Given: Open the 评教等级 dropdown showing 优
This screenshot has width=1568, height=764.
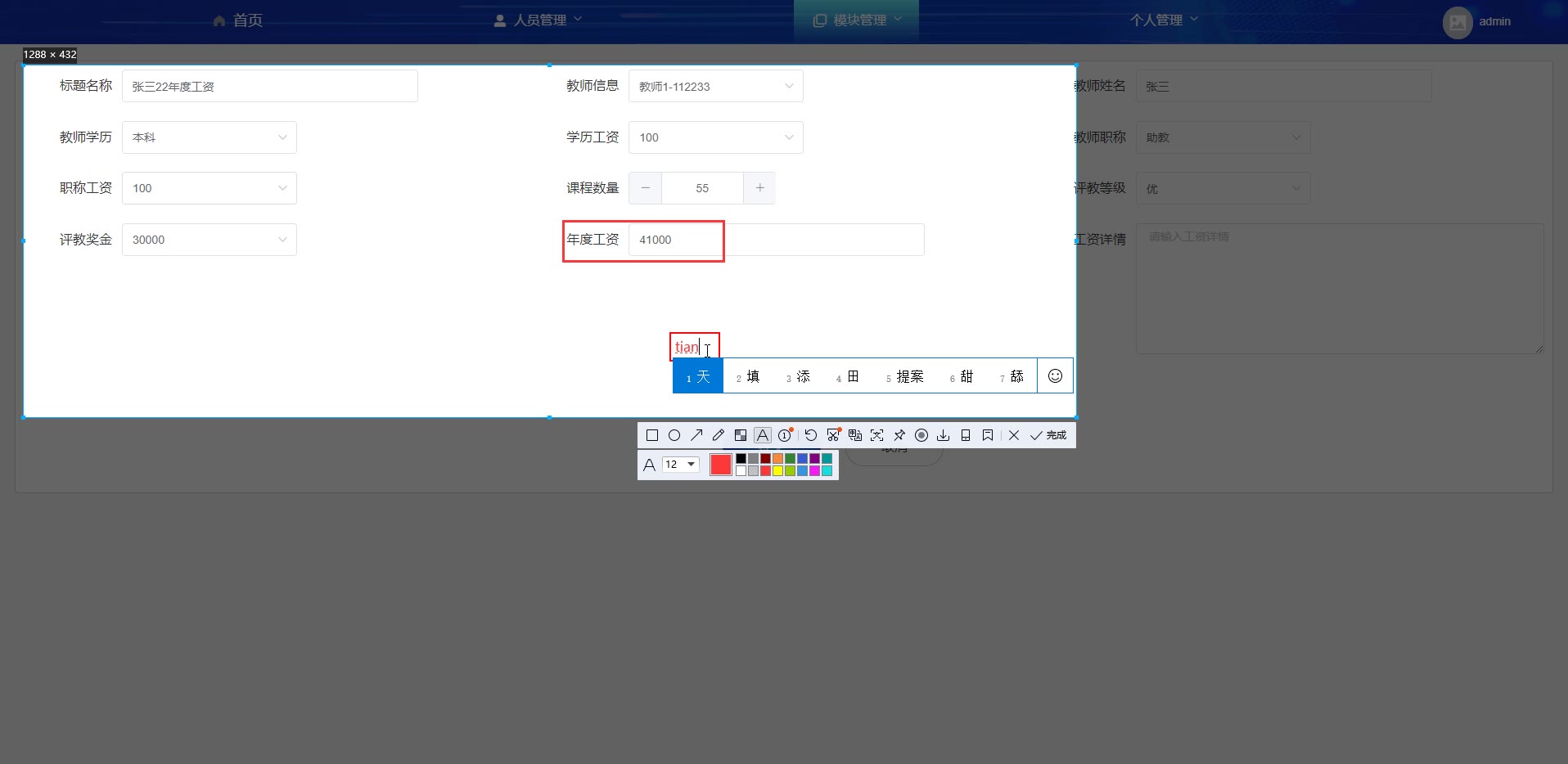Looking at the screenshot, I should [x=1223, y=189].
